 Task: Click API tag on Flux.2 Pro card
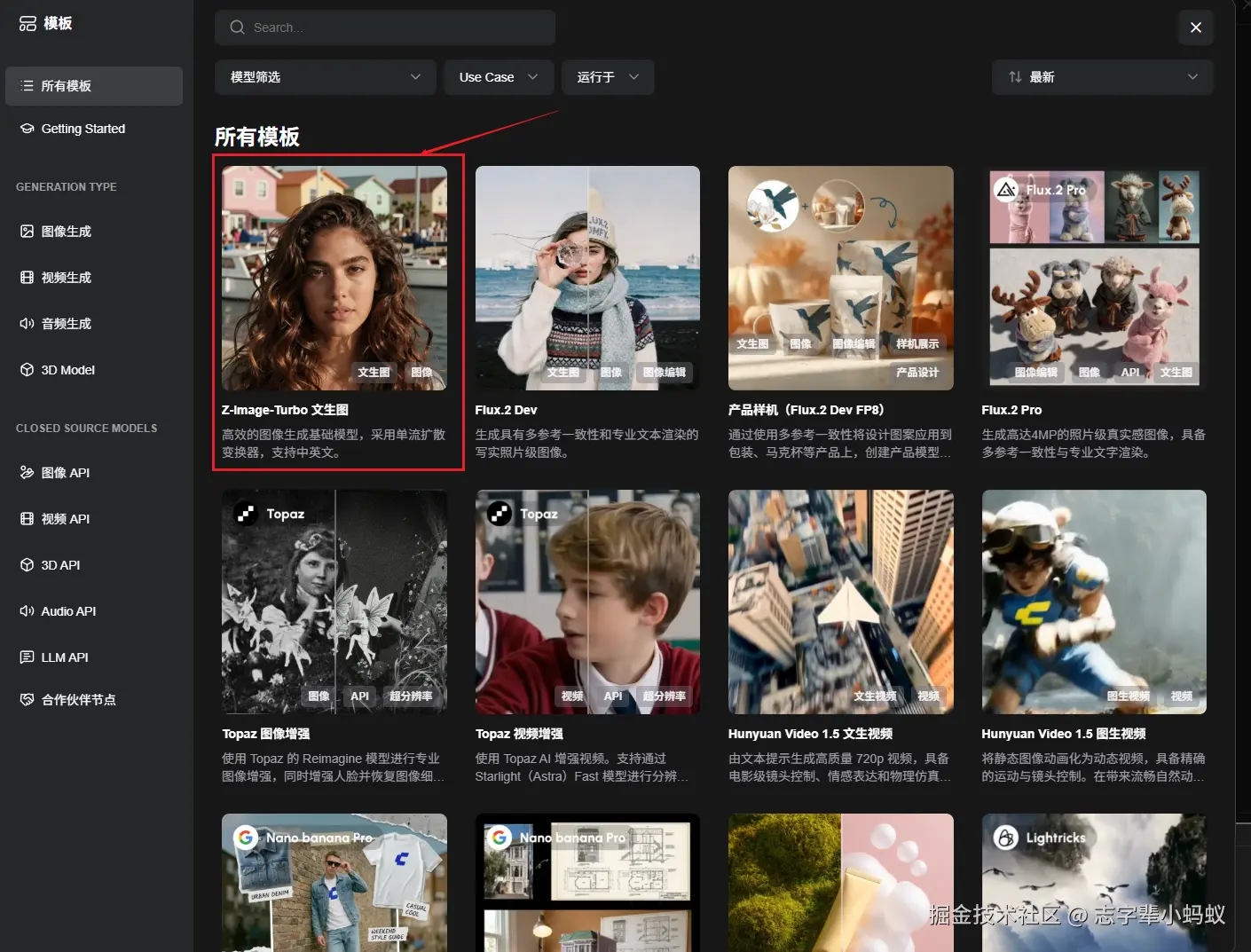click(1130, 373)
